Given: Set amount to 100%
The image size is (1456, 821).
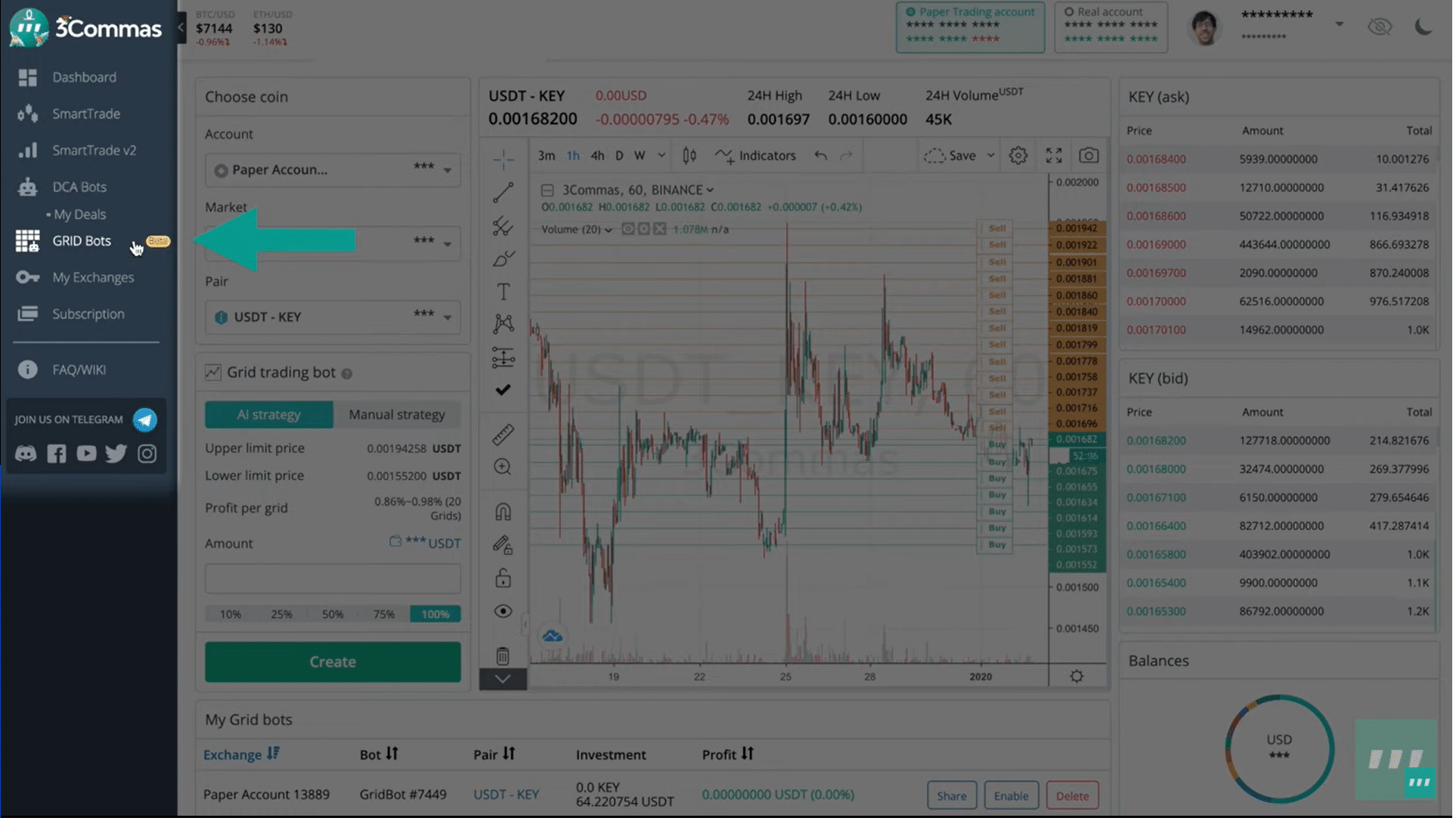Looking at the screenshot, I should [x=435, y=615].
